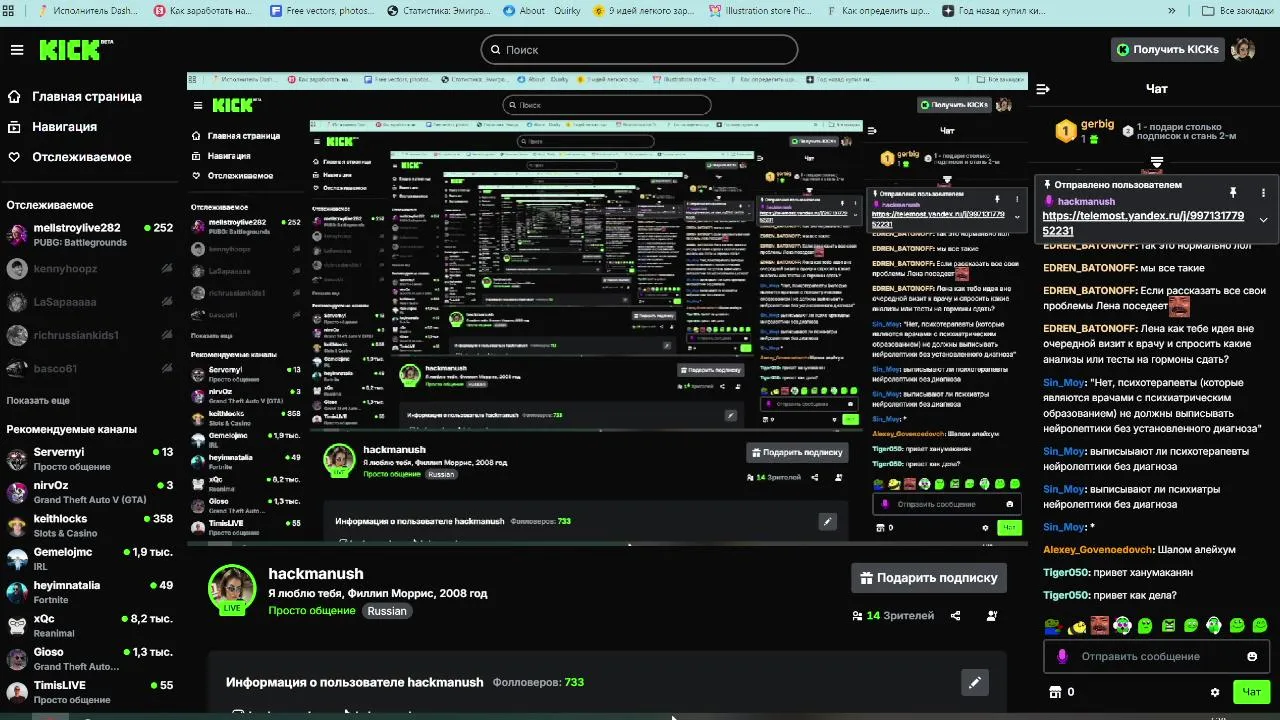Click the KICK logo in the top-left header

coord(76,50)
